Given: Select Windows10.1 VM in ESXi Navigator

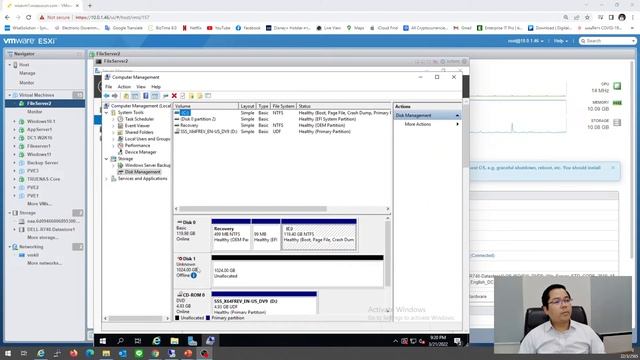Looking at the screenshot, I should pyautogui.click(x=41, y=122).
